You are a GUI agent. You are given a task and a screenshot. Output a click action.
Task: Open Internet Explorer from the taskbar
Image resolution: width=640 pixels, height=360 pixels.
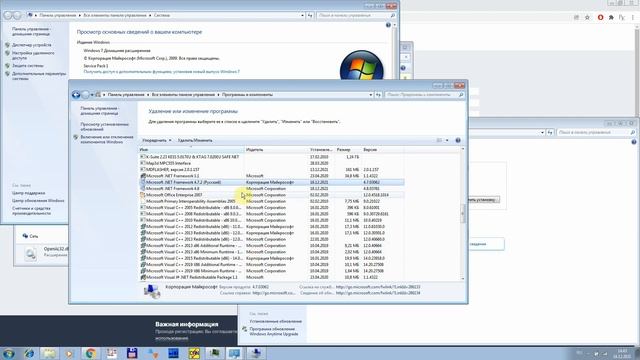[x=29, y=353]
